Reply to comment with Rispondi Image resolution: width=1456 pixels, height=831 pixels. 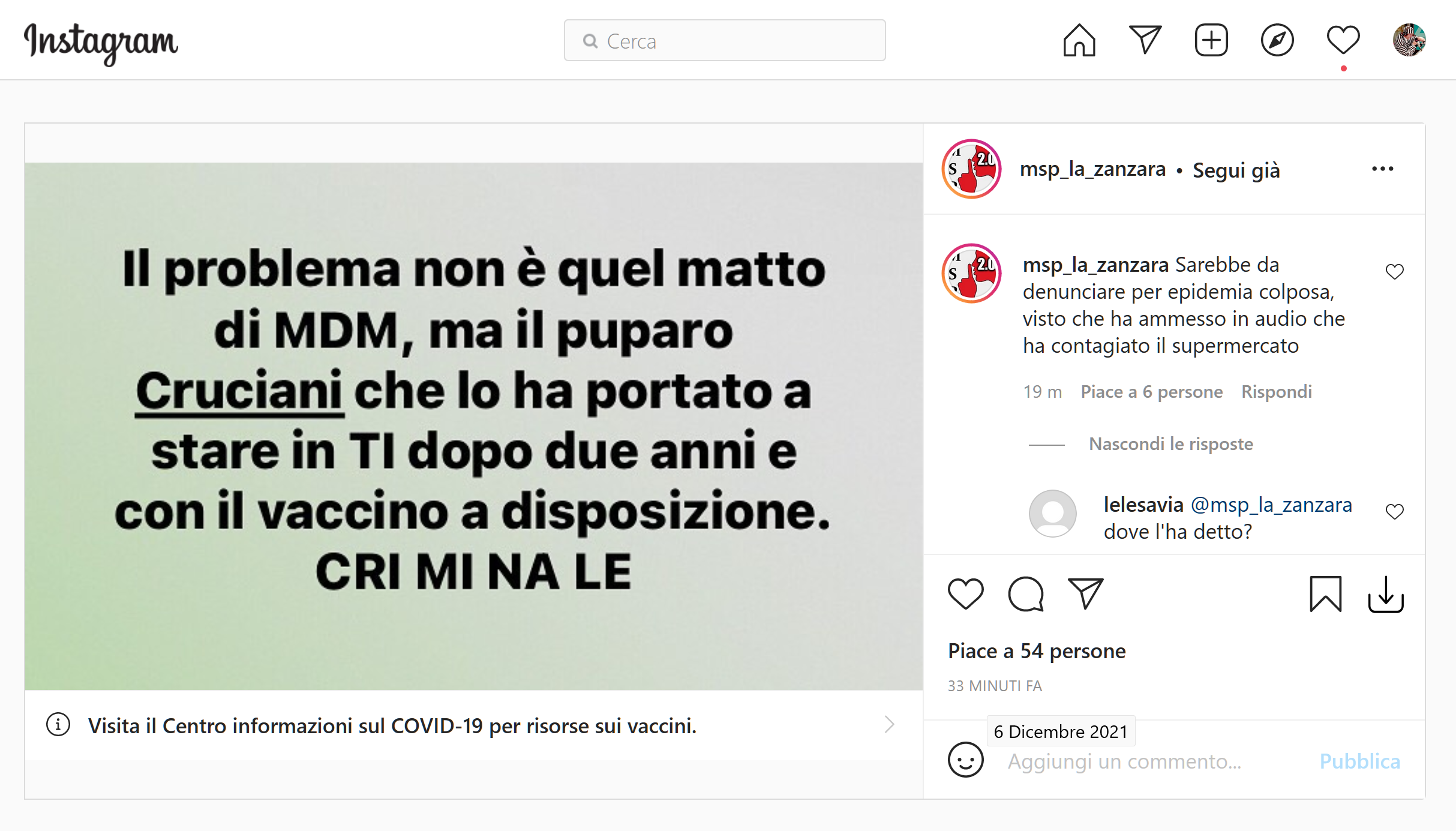[x=1277, y=392]
